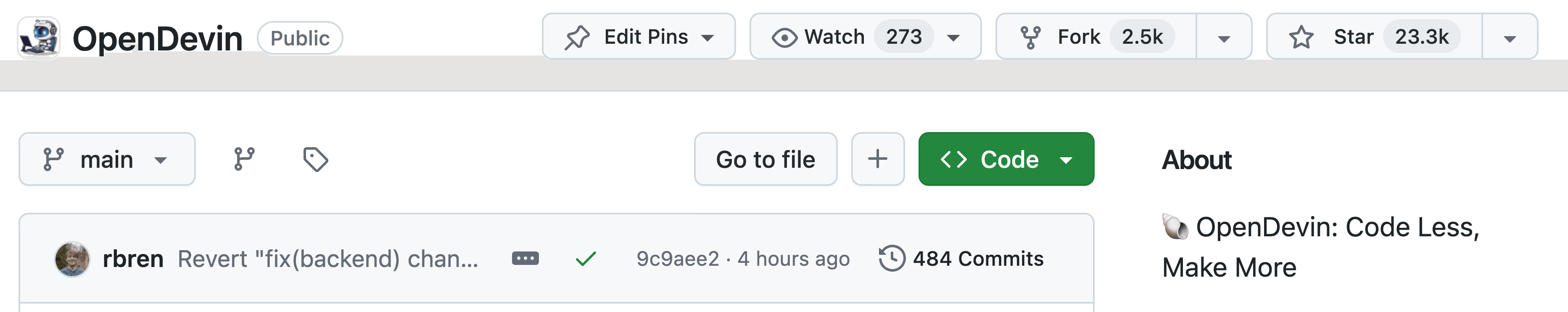Open the main branch selector dropdown

pos(107,159)
